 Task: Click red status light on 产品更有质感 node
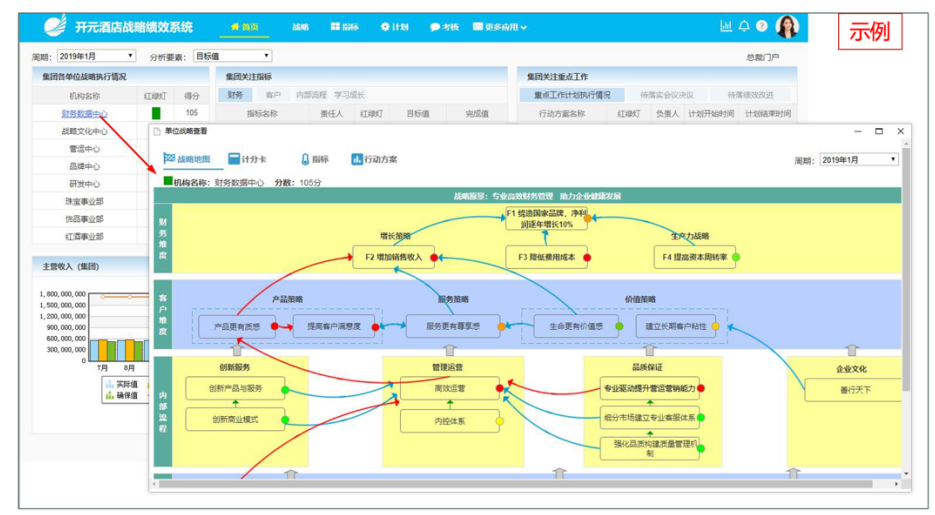point(275,326)
